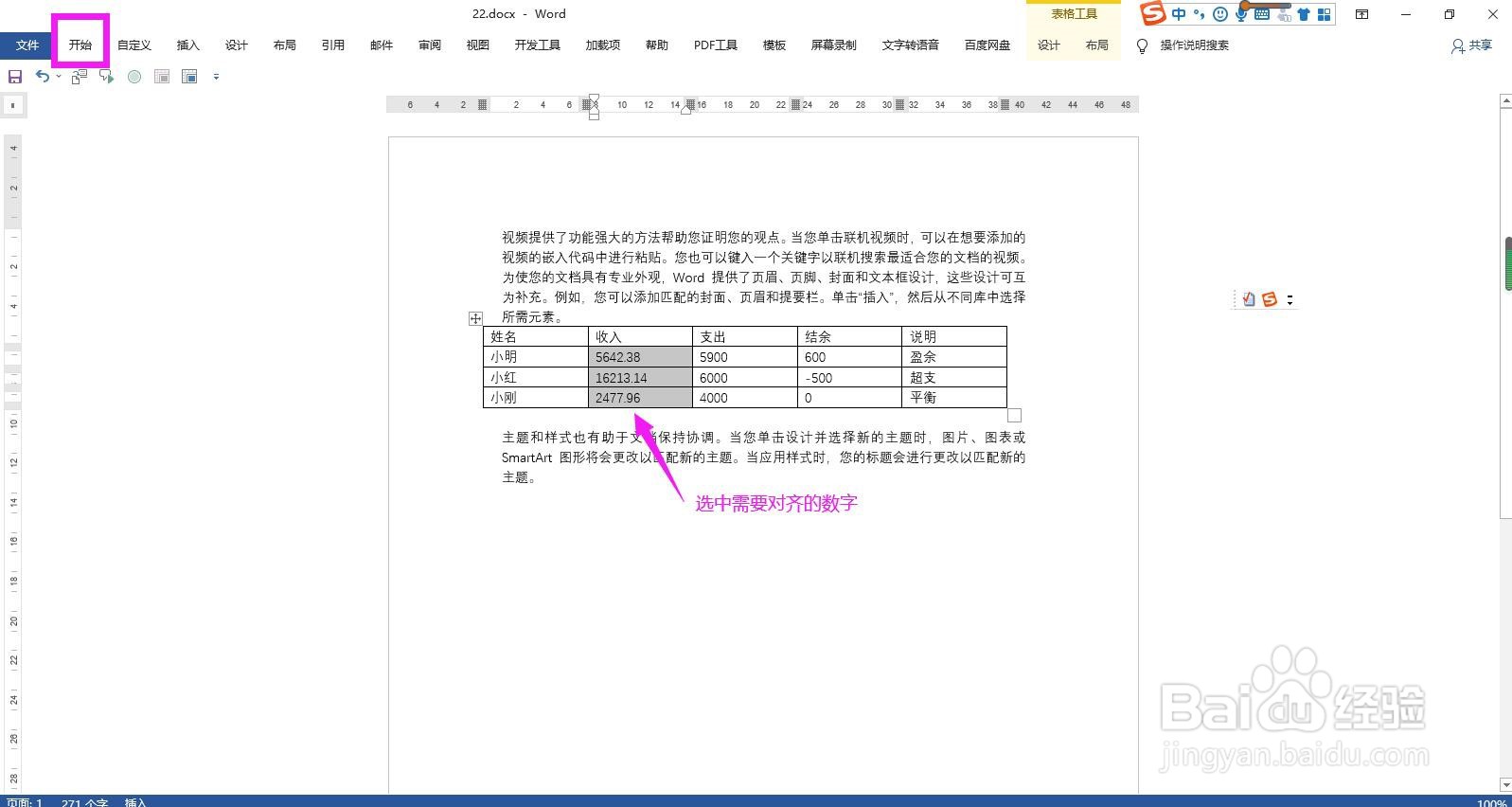Open the Undo history dropdown arrow
This screenshot has width=1512, height=807.
point(59,77)
